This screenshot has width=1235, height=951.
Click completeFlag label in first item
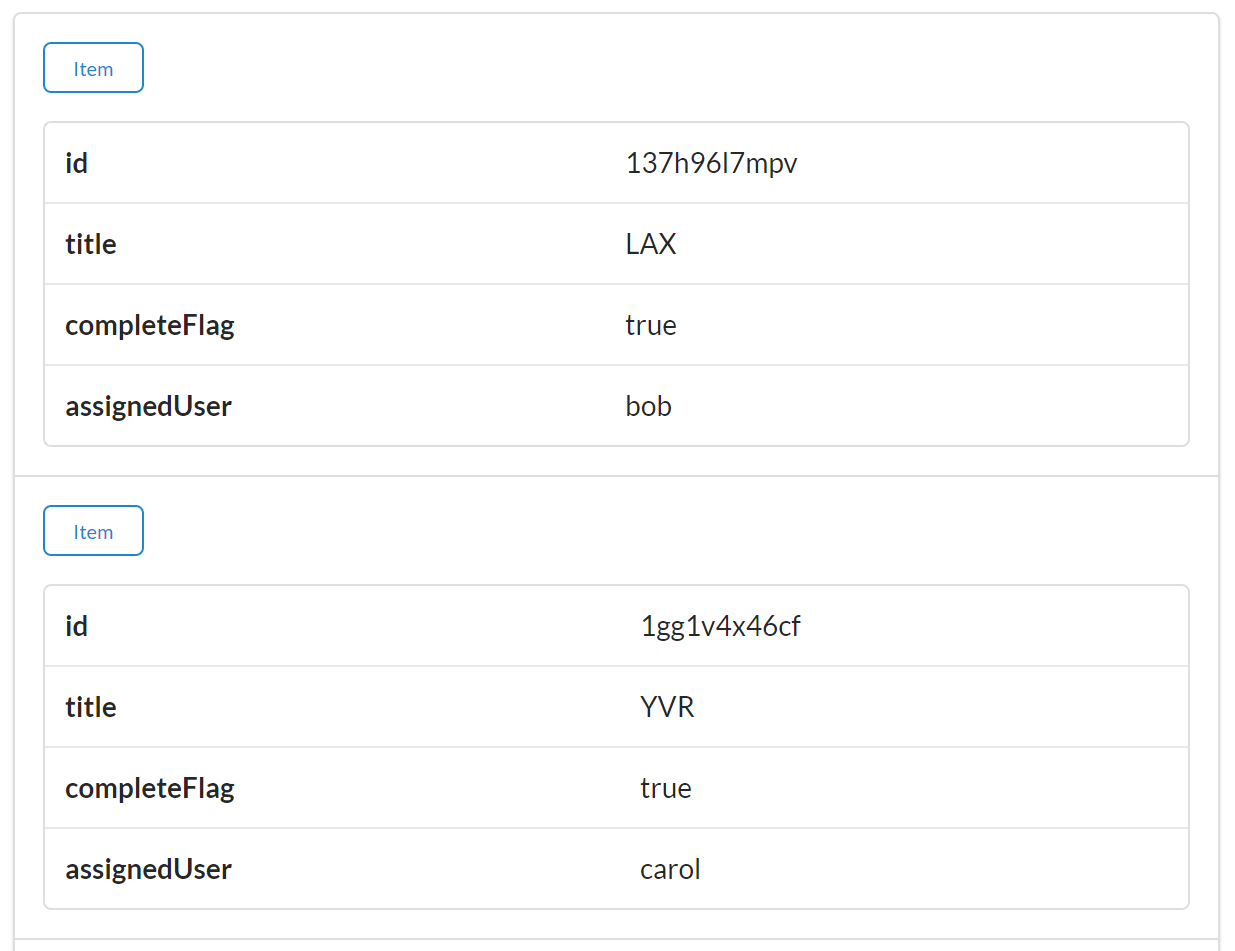pyautogui.click(x=149, y=325)
